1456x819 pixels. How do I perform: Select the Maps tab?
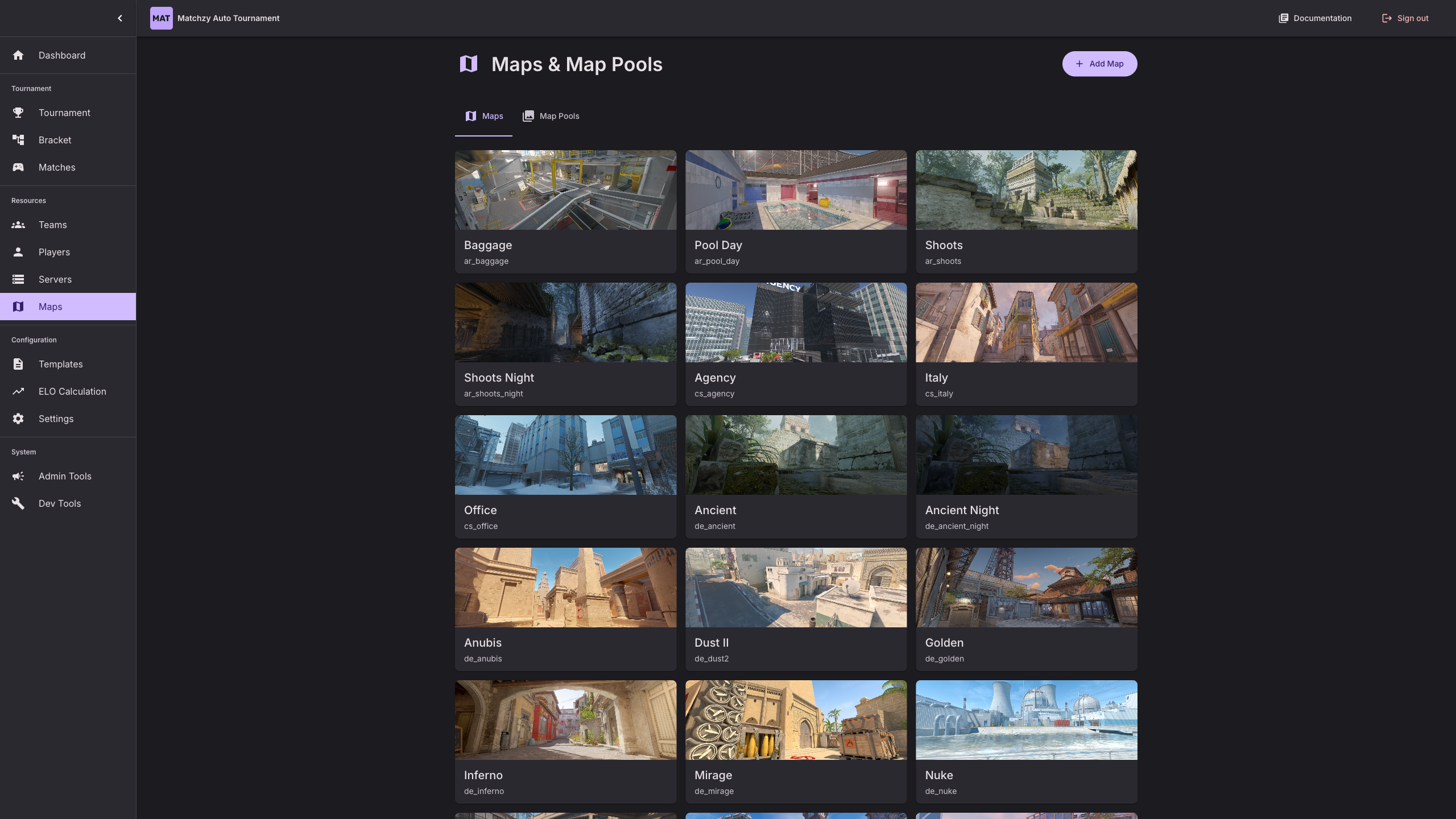pos(483,116)
